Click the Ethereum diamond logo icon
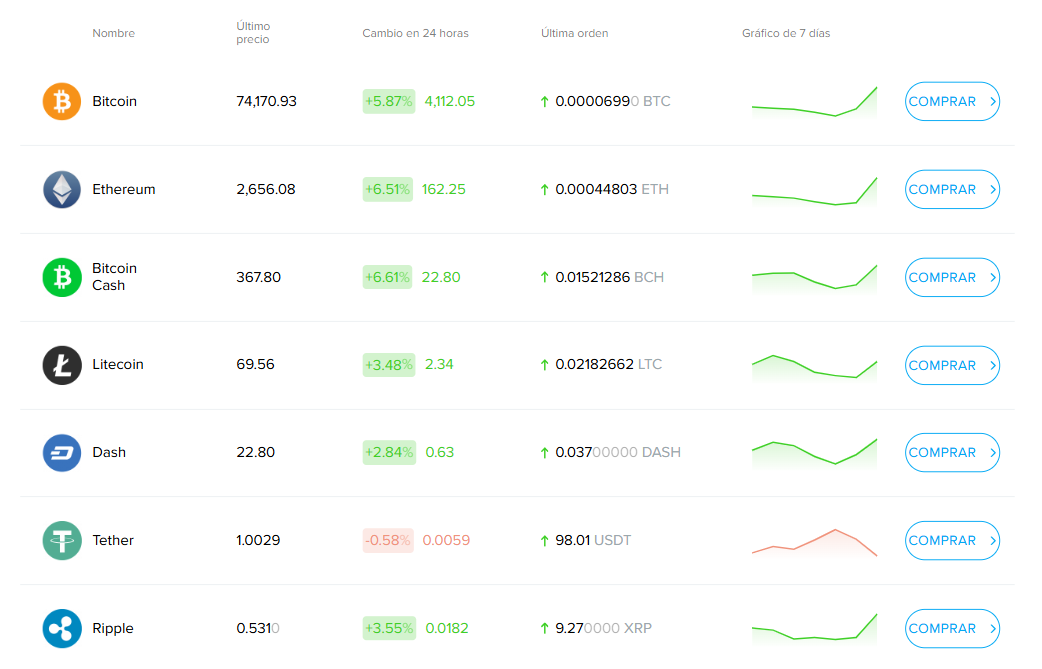This screenshot has height=669, width=1042. point(62,189)
